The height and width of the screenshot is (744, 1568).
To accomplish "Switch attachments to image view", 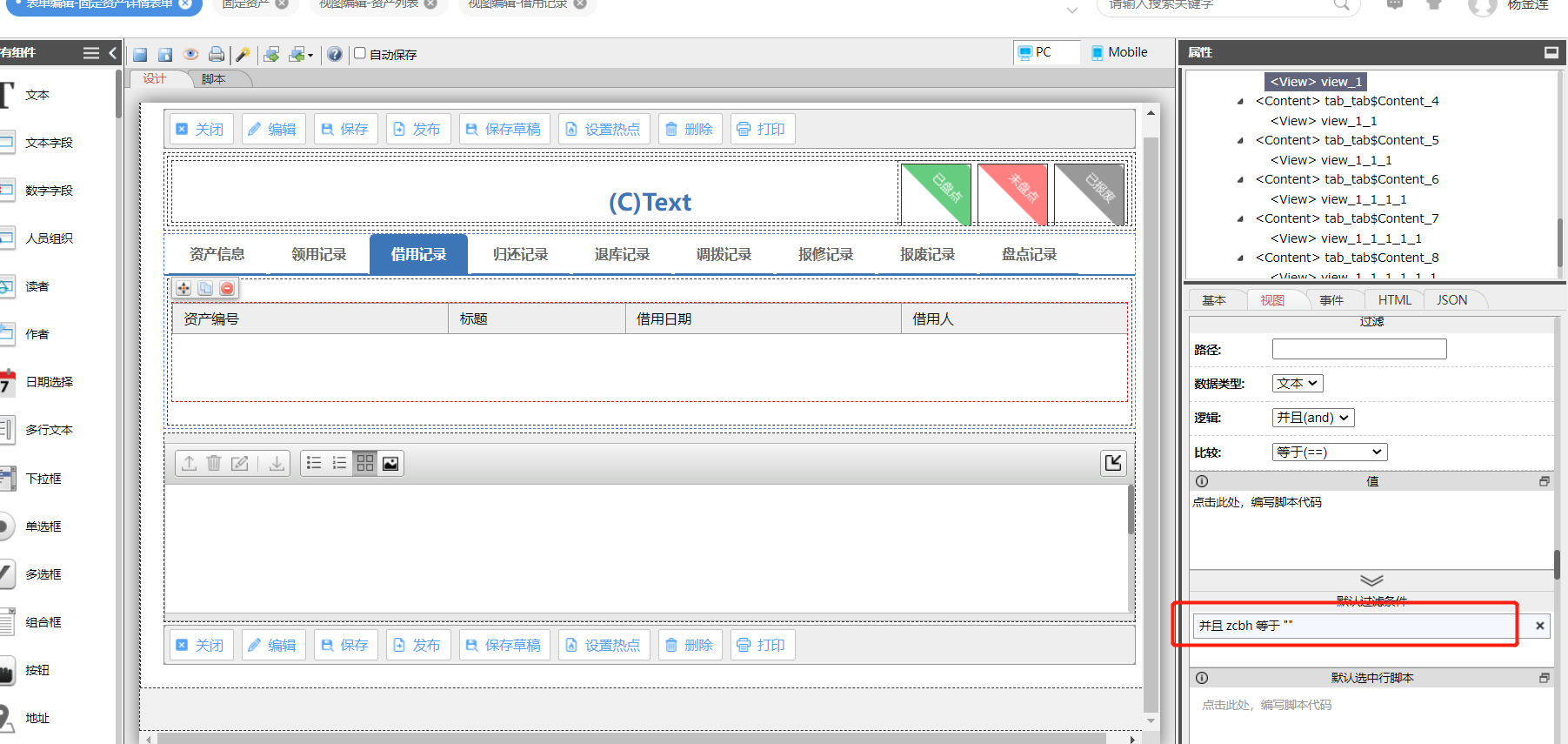I will pyautogui.click(x=390, y=463).
